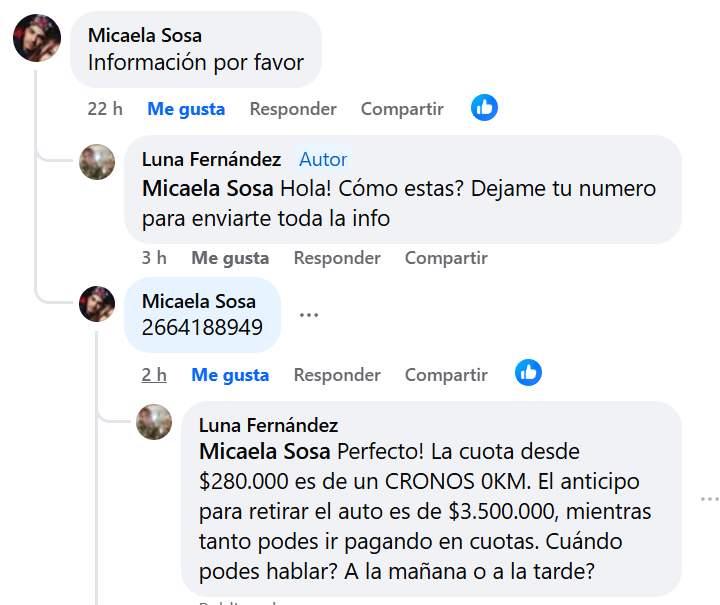Image resolution: width=720 pixels, height=605 pixels.
Task: Click Micaela Sosa's avatar on first comment
Action: tap(37, 40)
